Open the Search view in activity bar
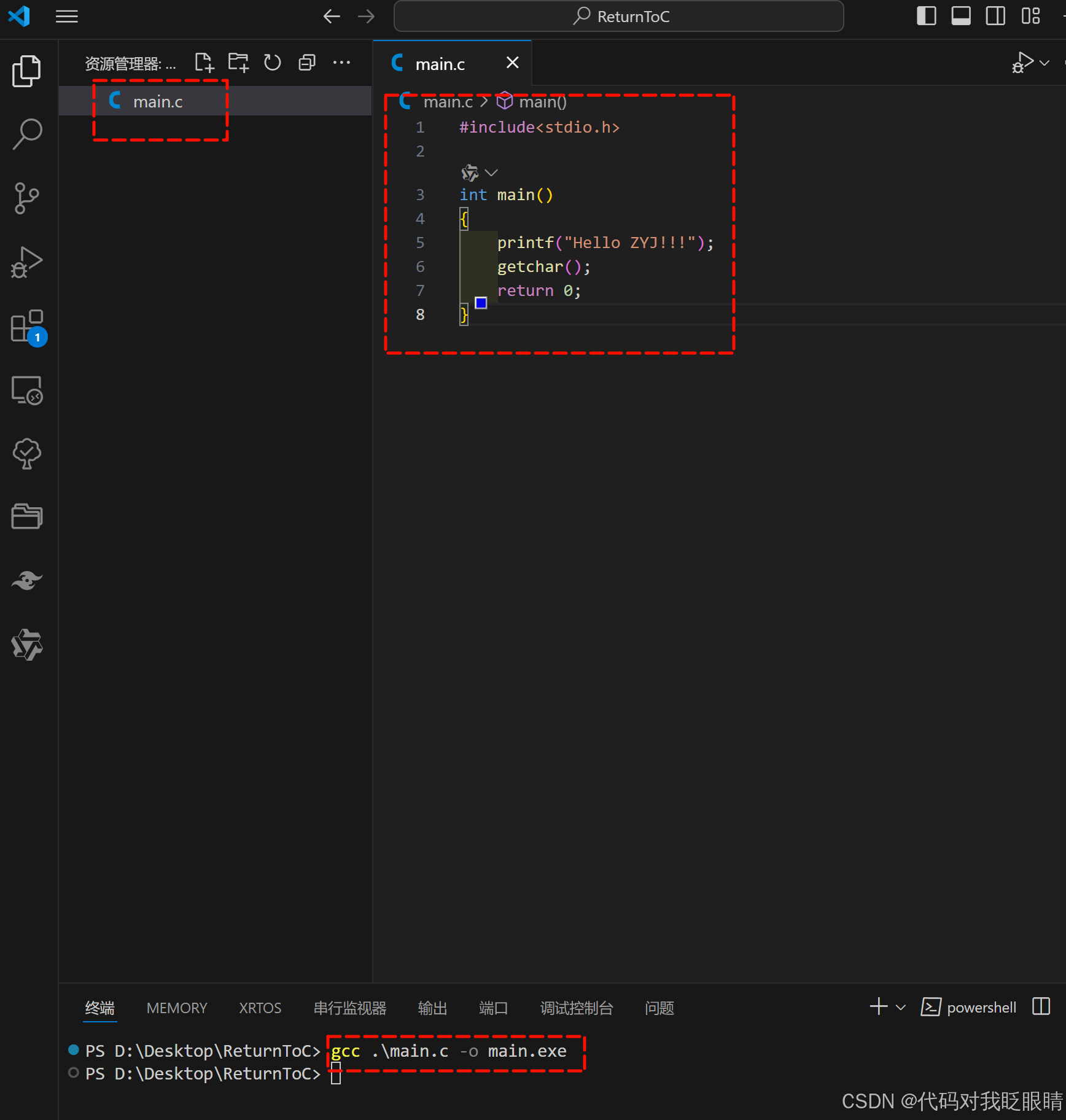The image size is (1066, 1120). coord(27,134)
